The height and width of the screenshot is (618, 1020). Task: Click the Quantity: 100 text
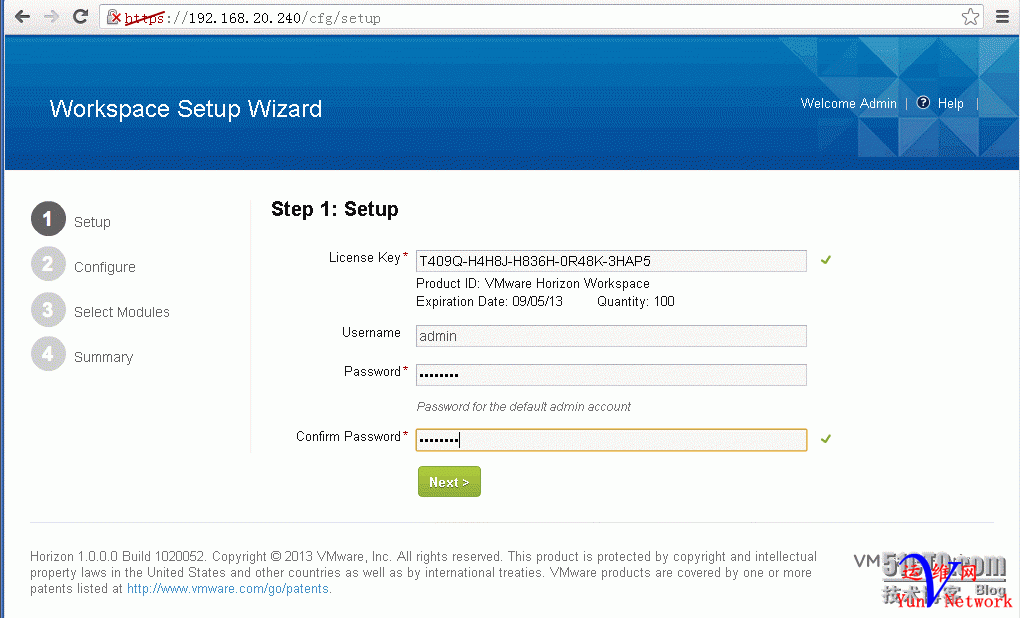tap(636, 302)
